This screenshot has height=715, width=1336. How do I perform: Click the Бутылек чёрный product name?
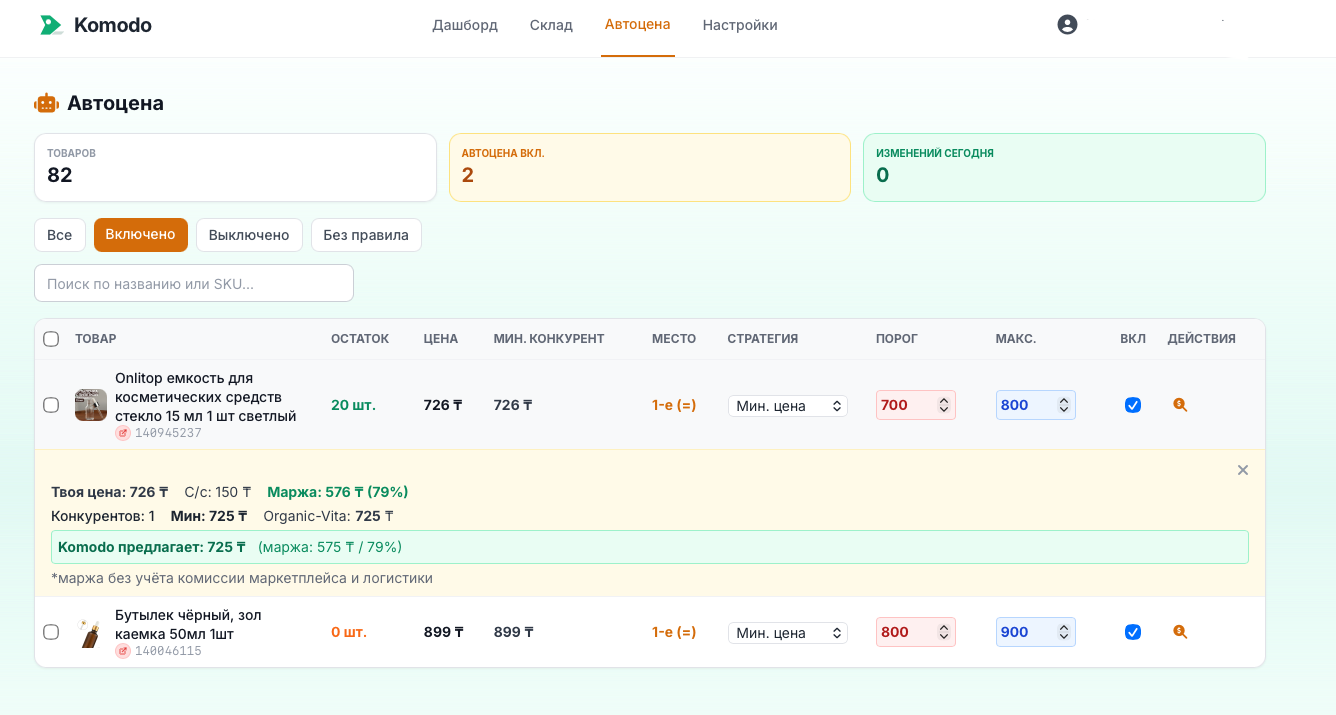(x=188, y=624)
